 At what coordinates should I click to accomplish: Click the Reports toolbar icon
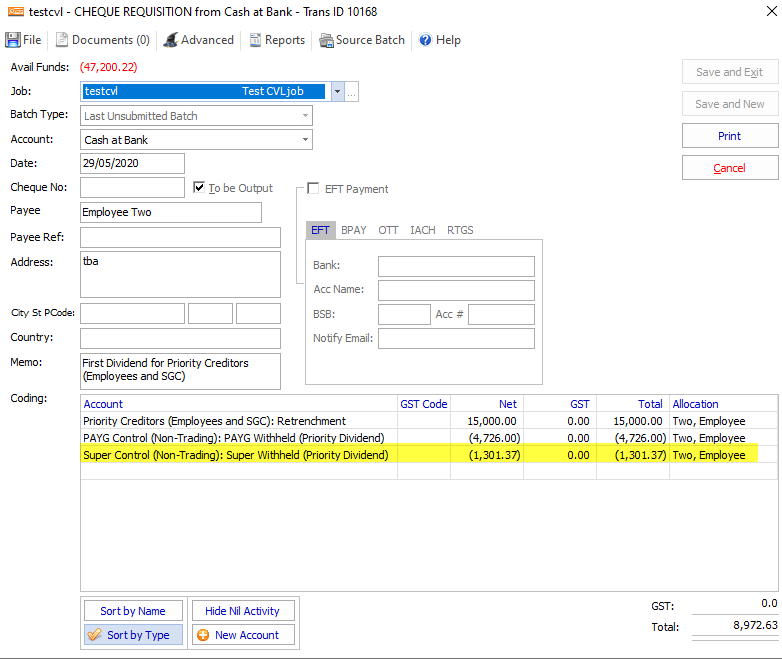(x=277, y=40)
